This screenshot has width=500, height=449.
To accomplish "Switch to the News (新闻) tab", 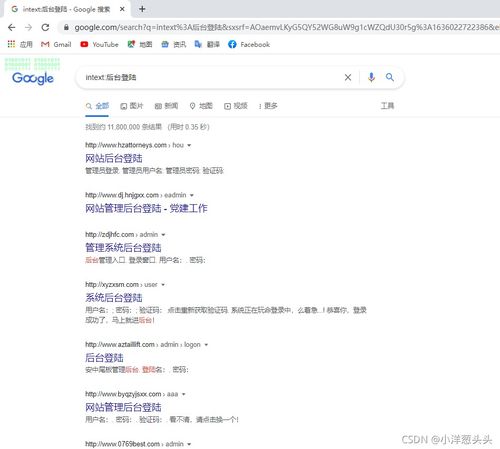I will tap(166, 106).
